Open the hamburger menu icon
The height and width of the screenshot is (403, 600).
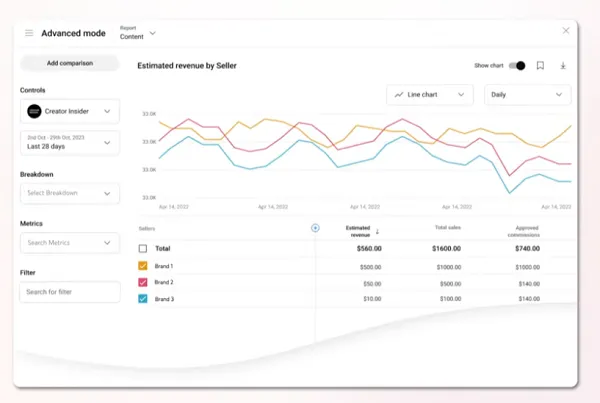pos(29,33)
